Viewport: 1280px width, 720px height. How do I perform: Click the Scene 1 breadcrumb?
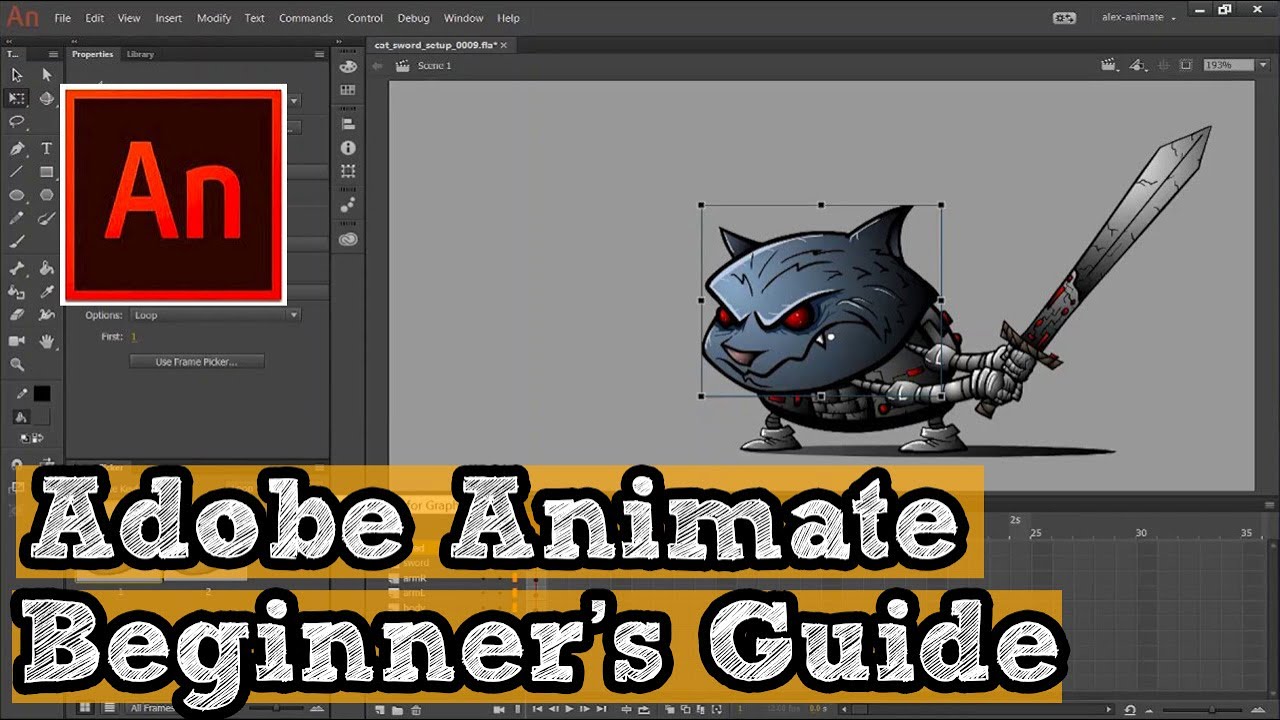point(434,65)
